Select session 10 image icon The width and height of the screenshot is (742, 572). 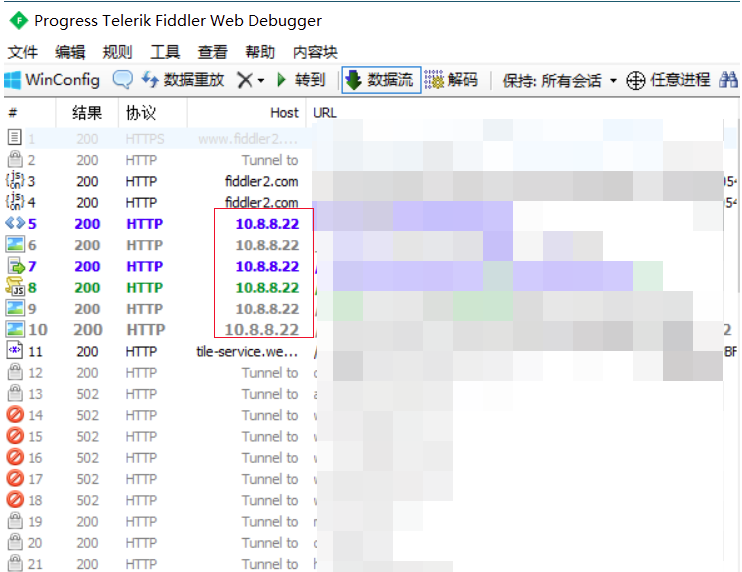(15, 329)
